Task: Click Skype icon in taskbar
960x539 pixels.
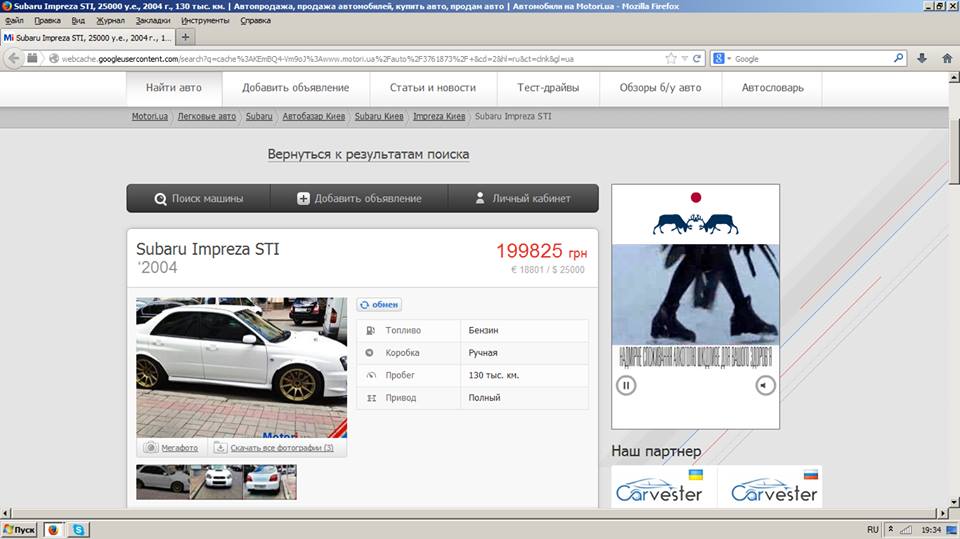Action: 78,530
